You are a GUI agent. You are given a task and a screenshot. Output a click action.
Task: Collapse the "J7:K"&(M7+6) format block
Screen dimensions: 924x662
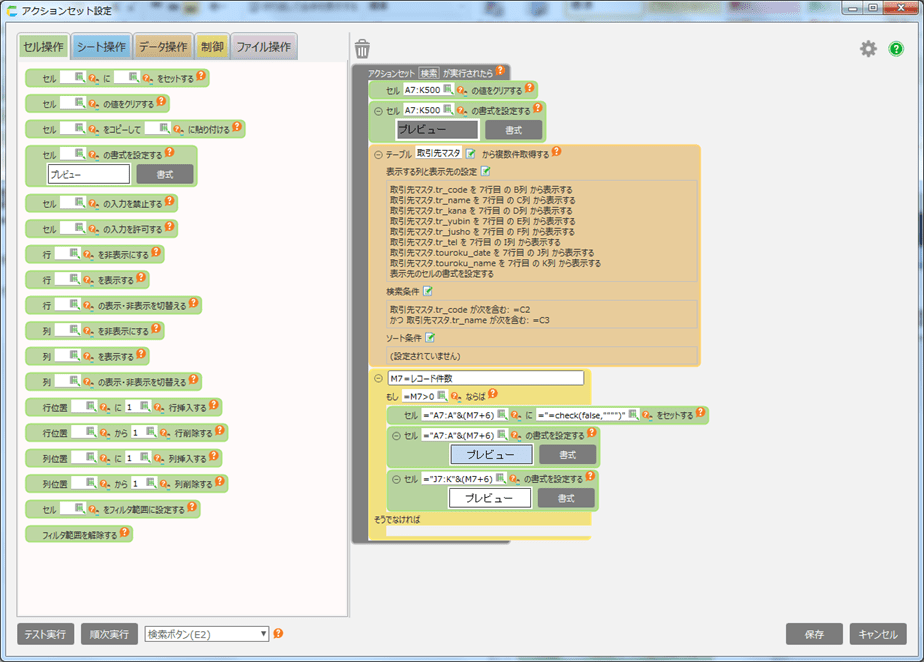click(396, 479)
